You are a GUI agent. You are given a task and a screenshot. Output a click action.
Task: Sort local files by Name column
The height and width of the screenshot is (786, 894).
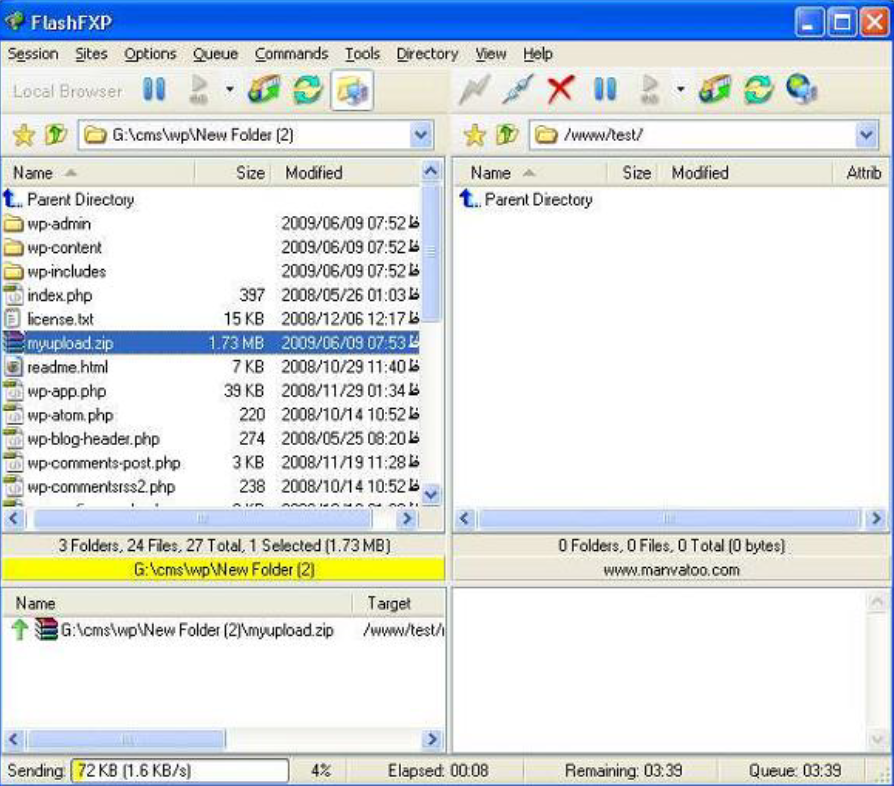pos(99,173)
